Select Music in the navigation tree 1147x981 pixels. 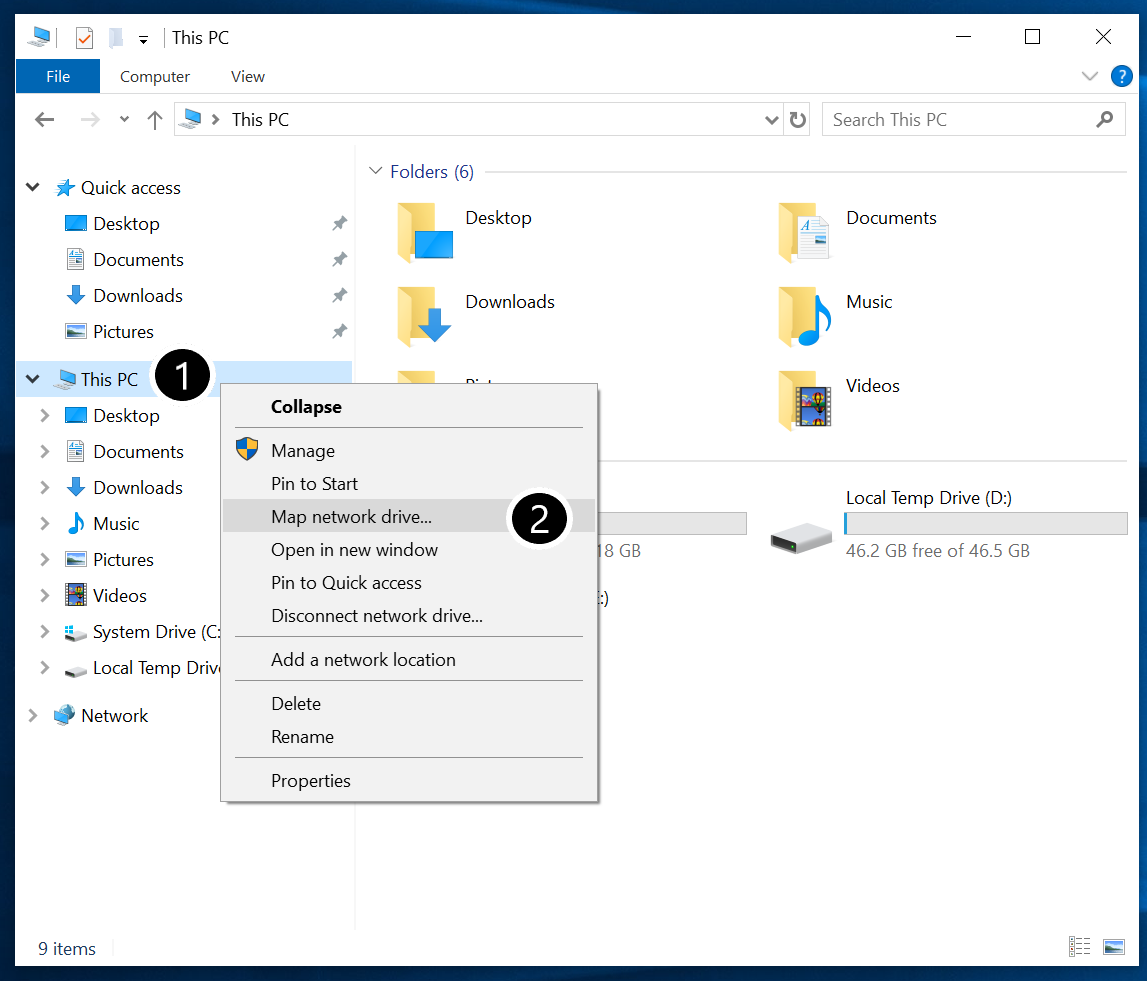coord(116,524)
